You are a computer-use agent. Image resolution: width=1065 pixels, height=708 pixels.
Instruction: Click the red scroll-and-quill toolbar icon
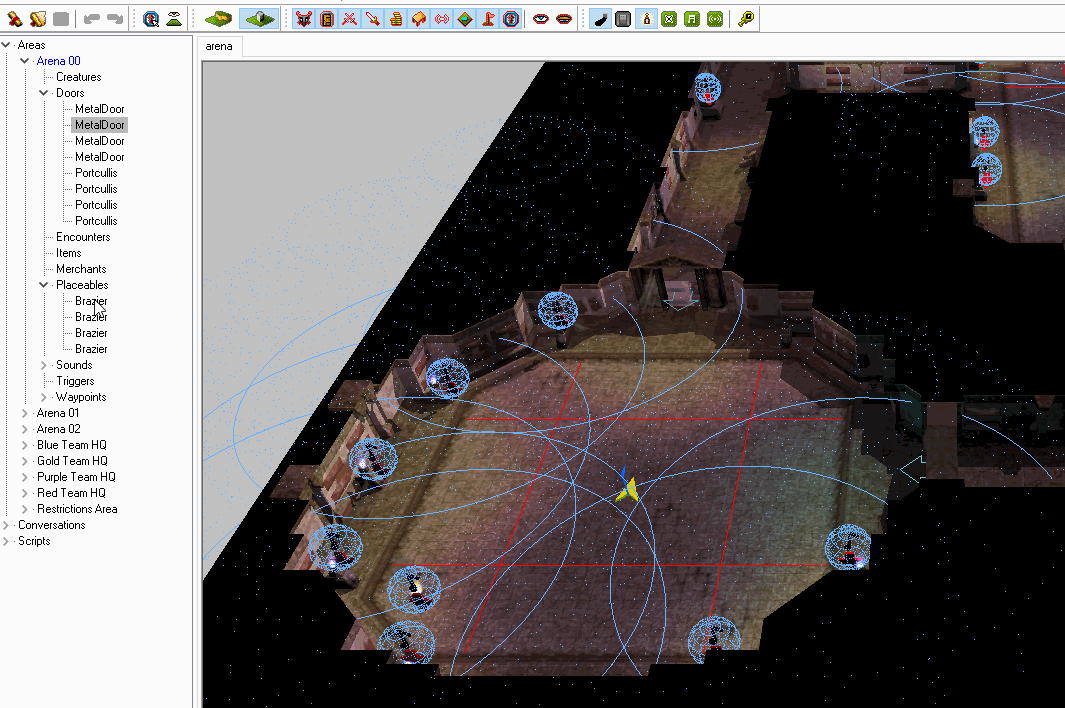tap(15, 19)
